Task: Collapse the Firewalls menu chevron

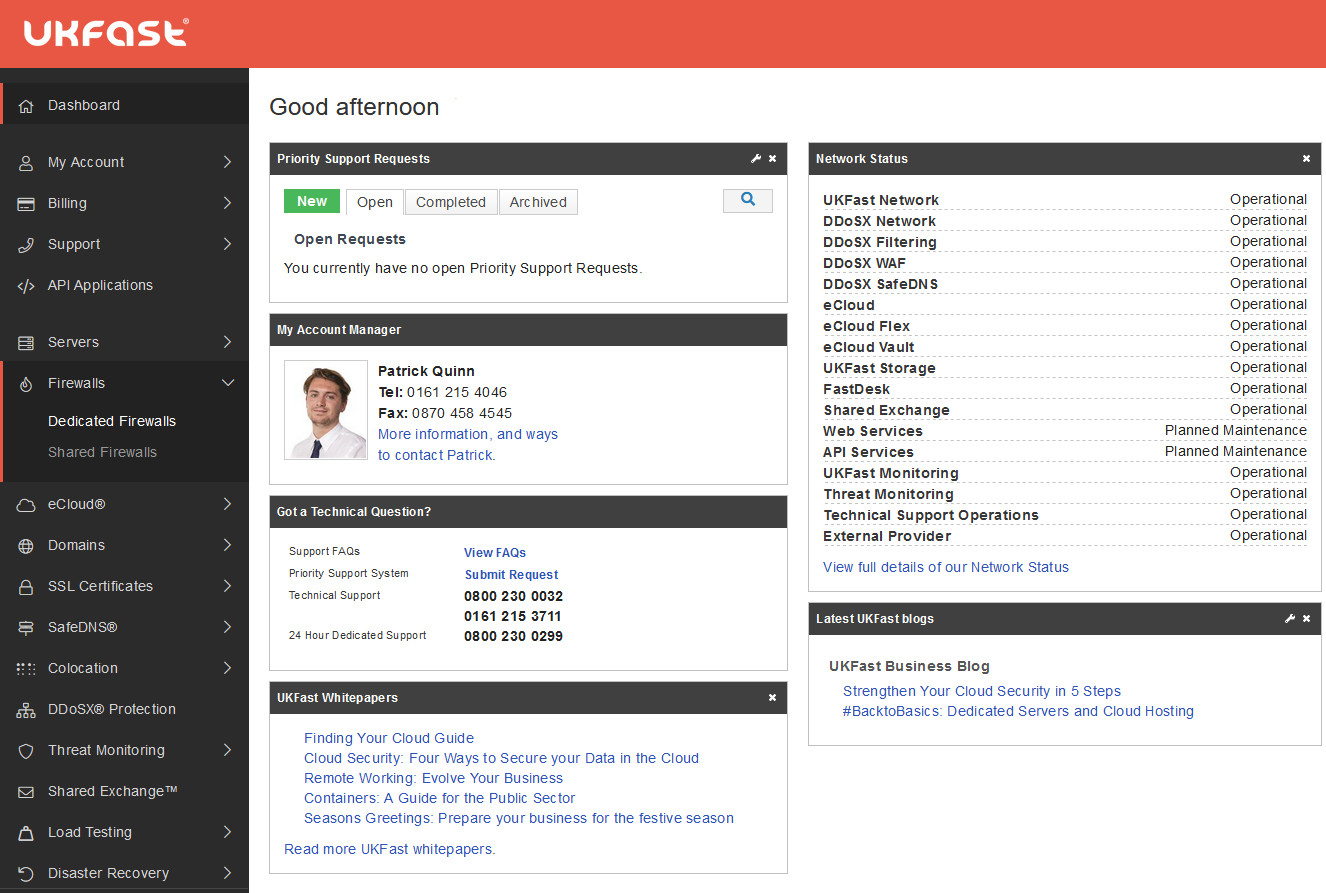Action: (227, 383)
